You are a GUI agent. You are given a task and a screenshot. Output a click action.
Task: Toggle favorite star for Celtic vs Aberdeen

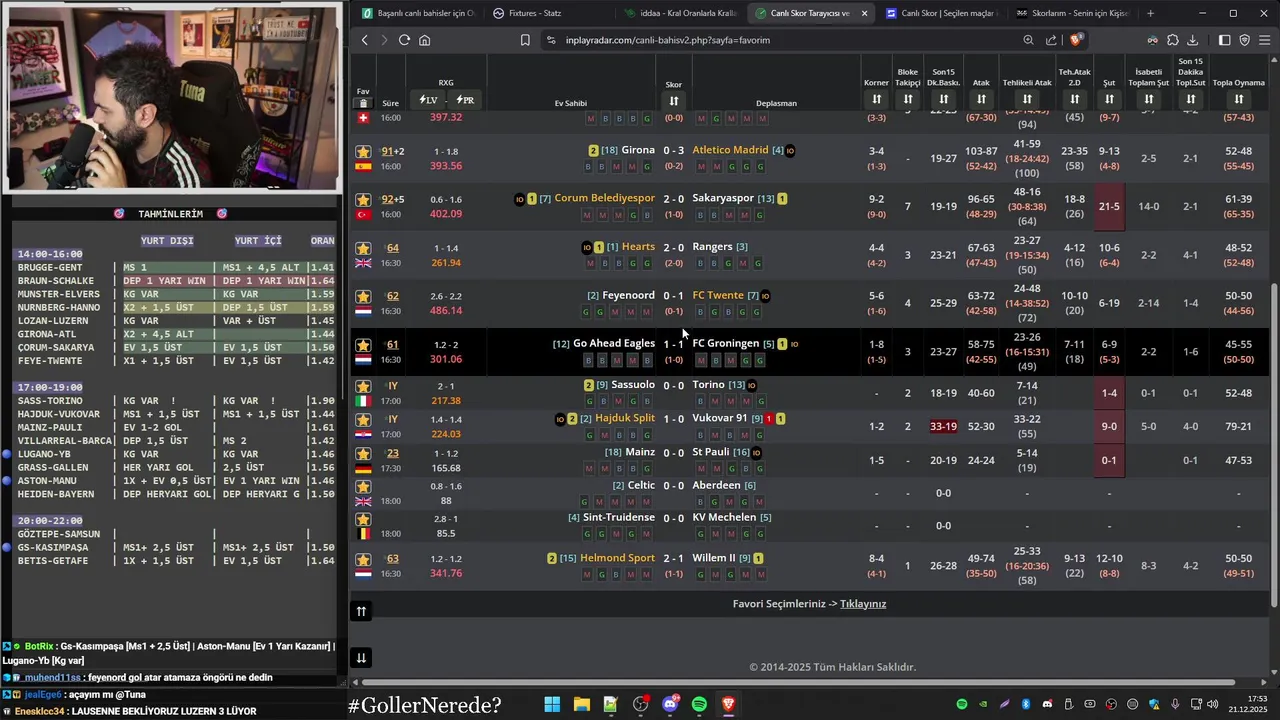pos(363,487)
